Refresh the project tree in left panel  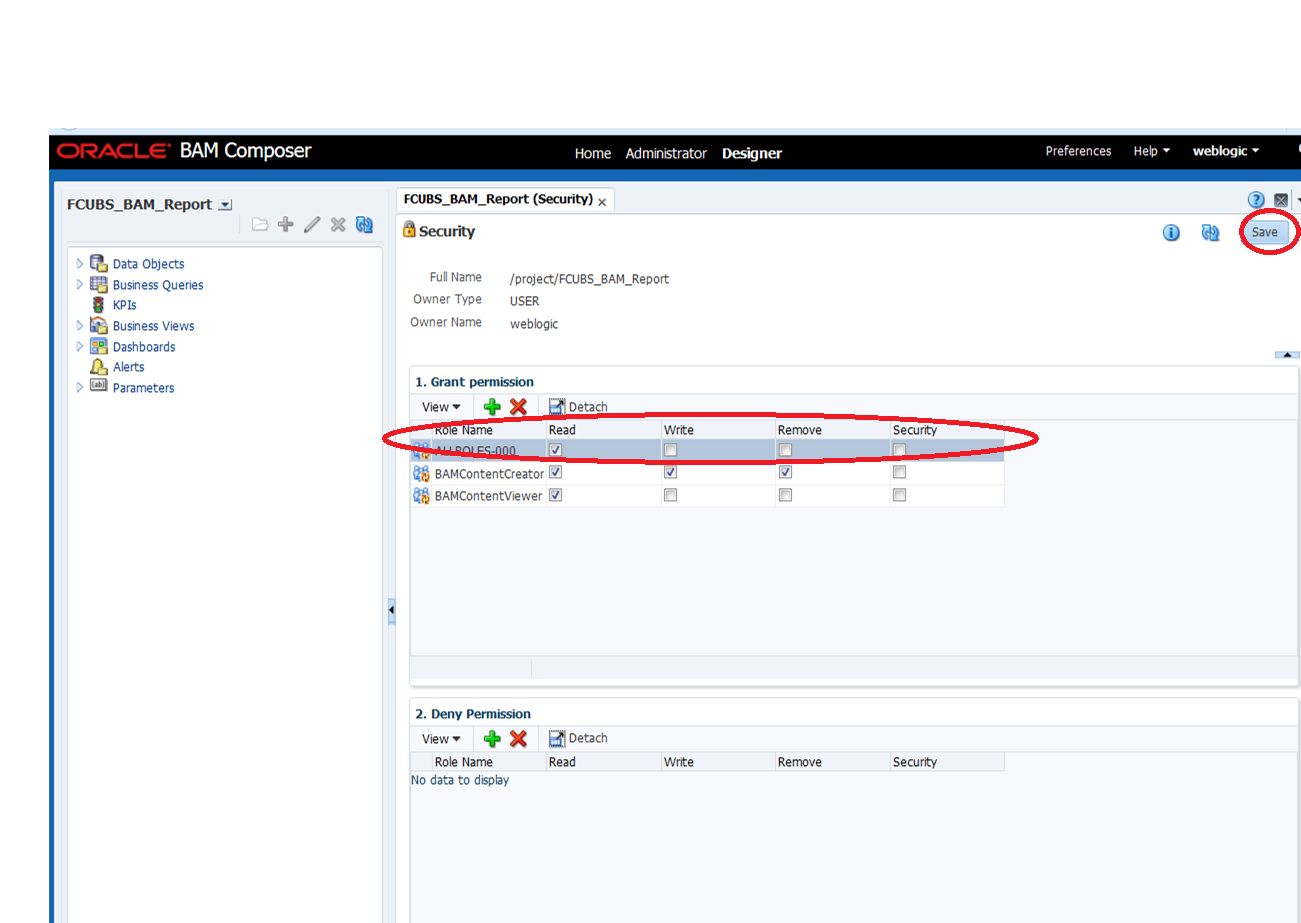[364, 225]
